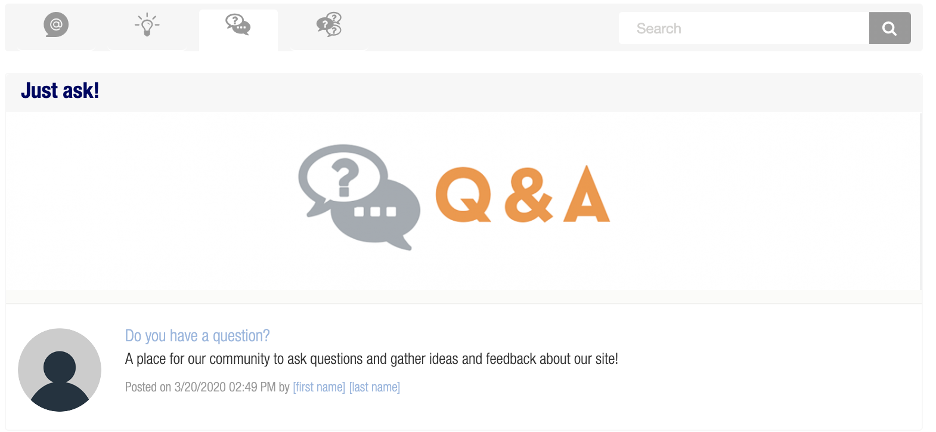Click the orange letter A in banner
This screenshot has height=432, width=936.
pos(586,195)
